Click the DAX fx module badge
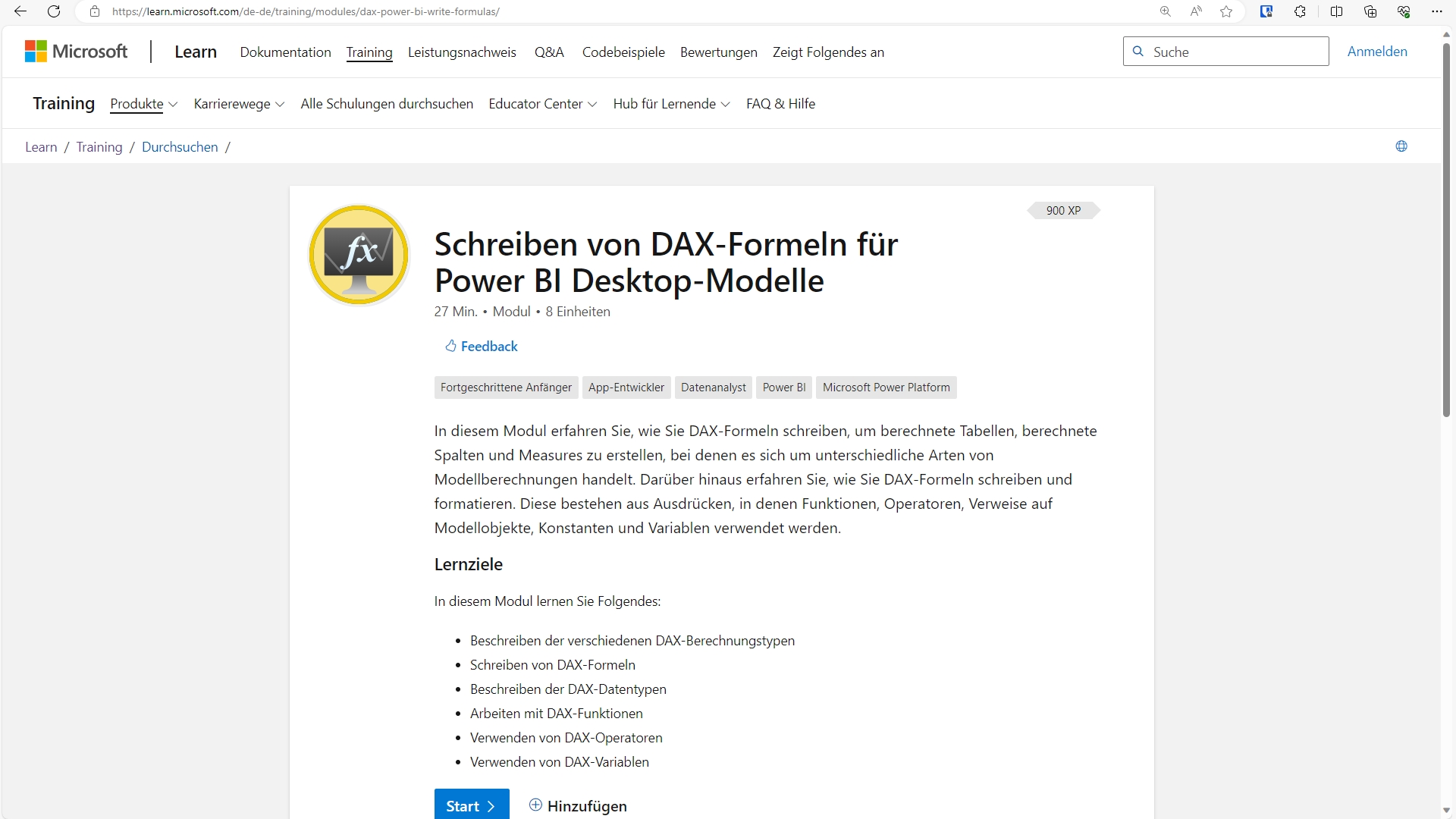1456x819 pixels. (359, 255)
